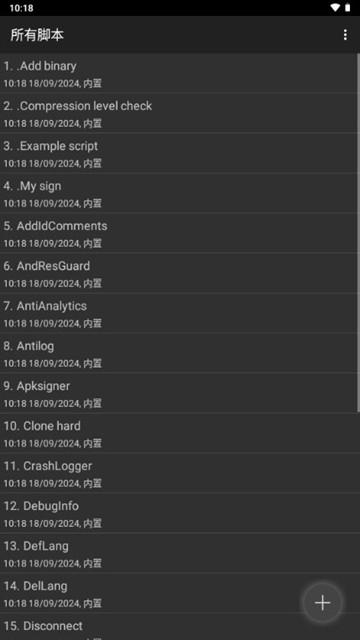Open the .Add binary script

[178, 73]
